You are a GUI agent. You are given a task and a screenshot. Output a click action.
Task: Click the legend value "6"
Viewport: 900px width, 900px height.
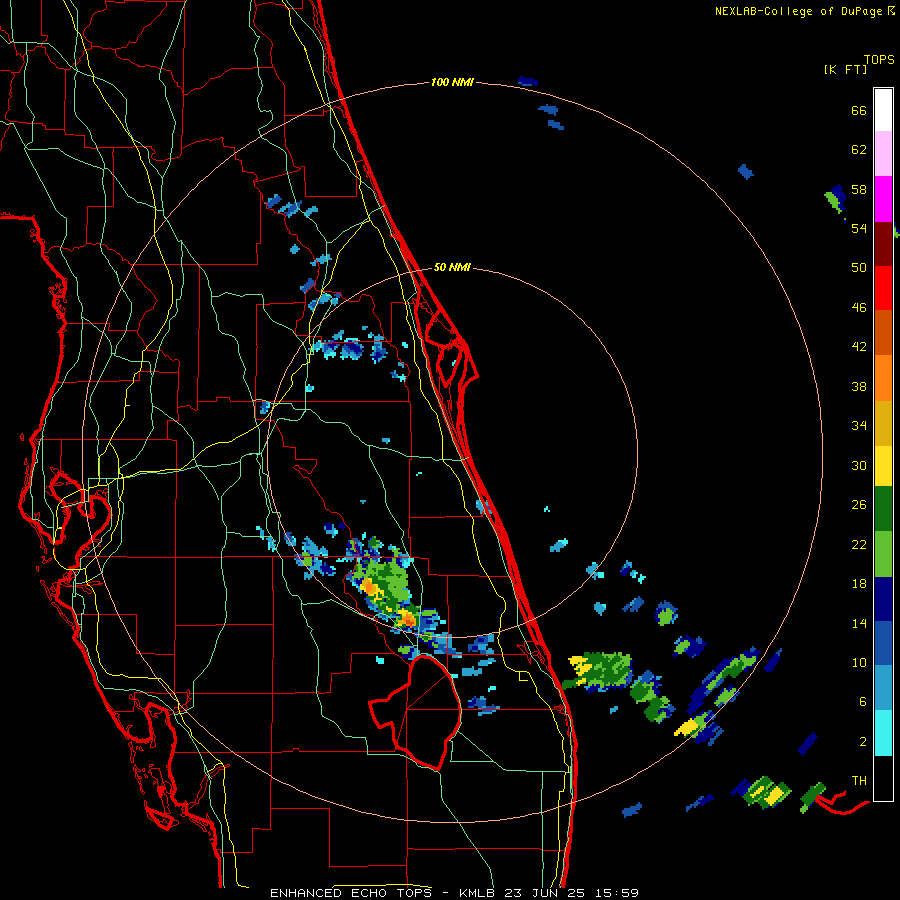[862, 701]
